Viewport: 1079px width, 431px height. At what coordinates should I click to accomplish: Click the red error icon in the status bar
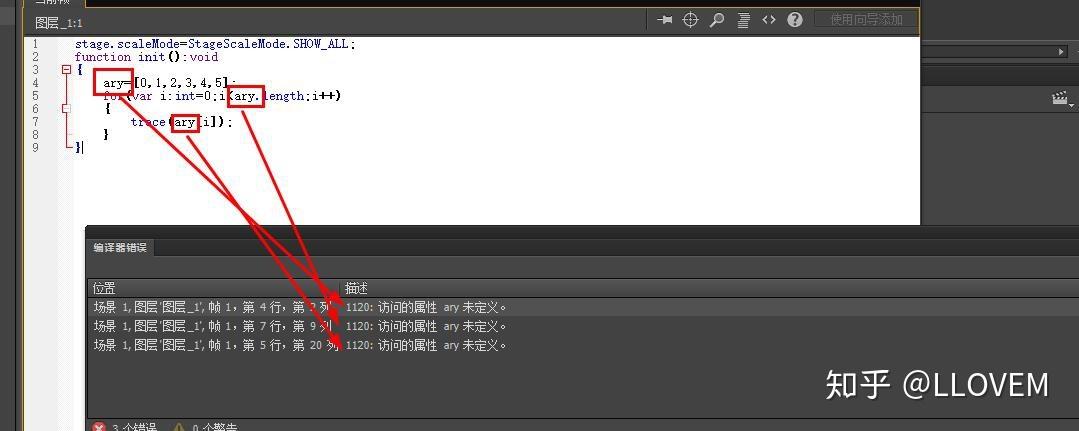(x=99, y=427)
